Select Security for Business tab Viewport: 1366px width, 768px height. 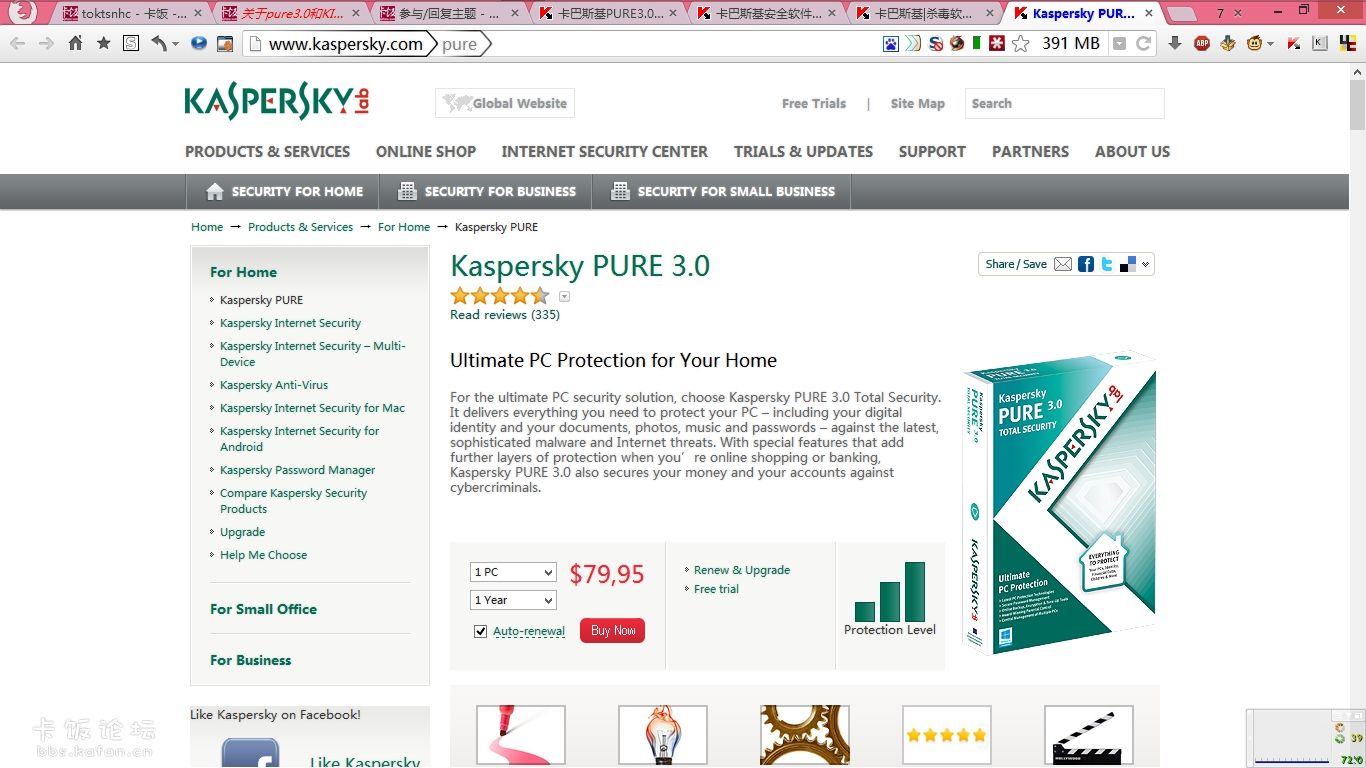click(x=485, y=191)
